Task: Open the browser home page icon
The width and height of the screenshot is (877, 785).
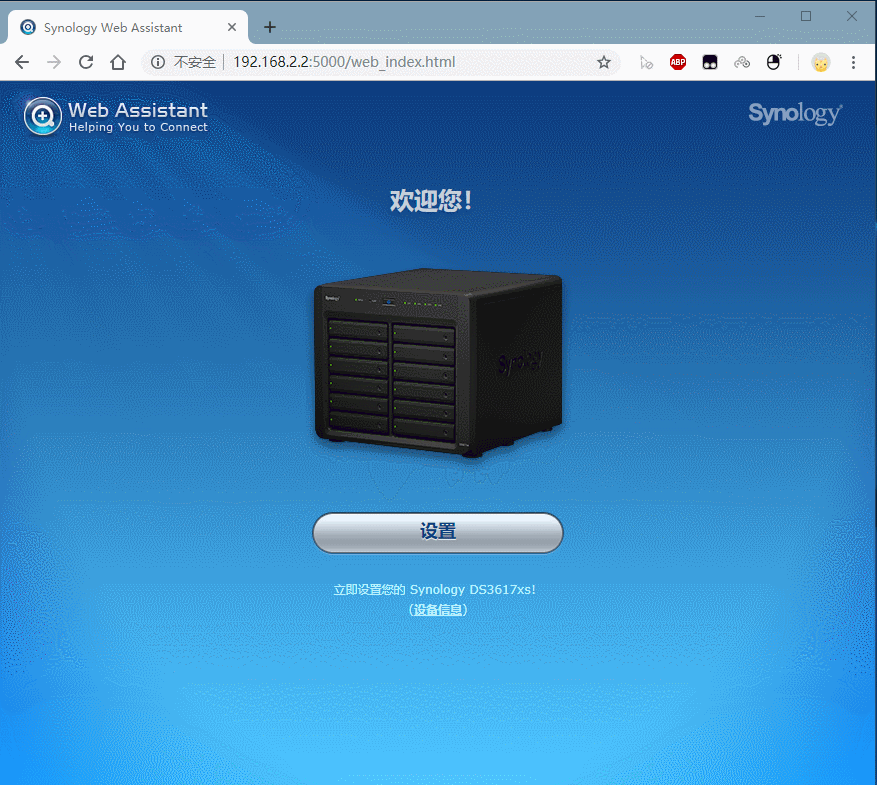Action: tap(117, 62)
